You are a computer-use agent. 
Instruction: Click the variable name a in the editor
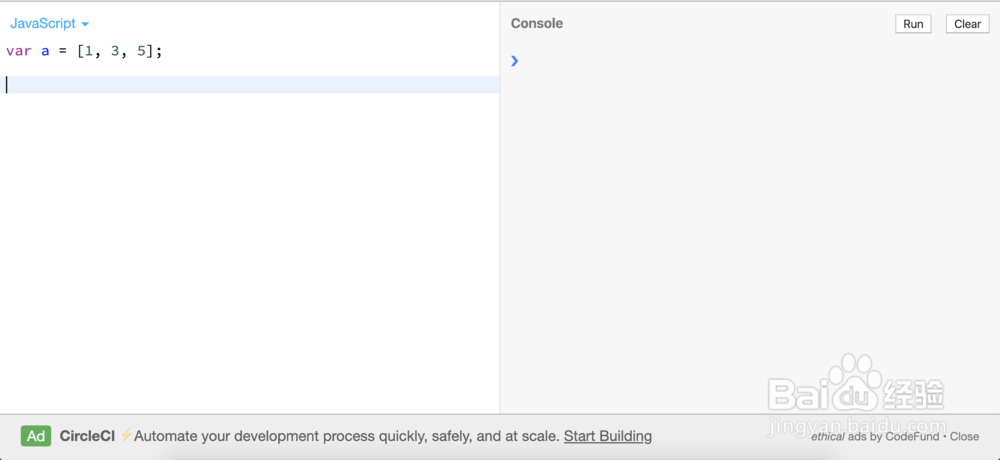(x=45, y=51)
